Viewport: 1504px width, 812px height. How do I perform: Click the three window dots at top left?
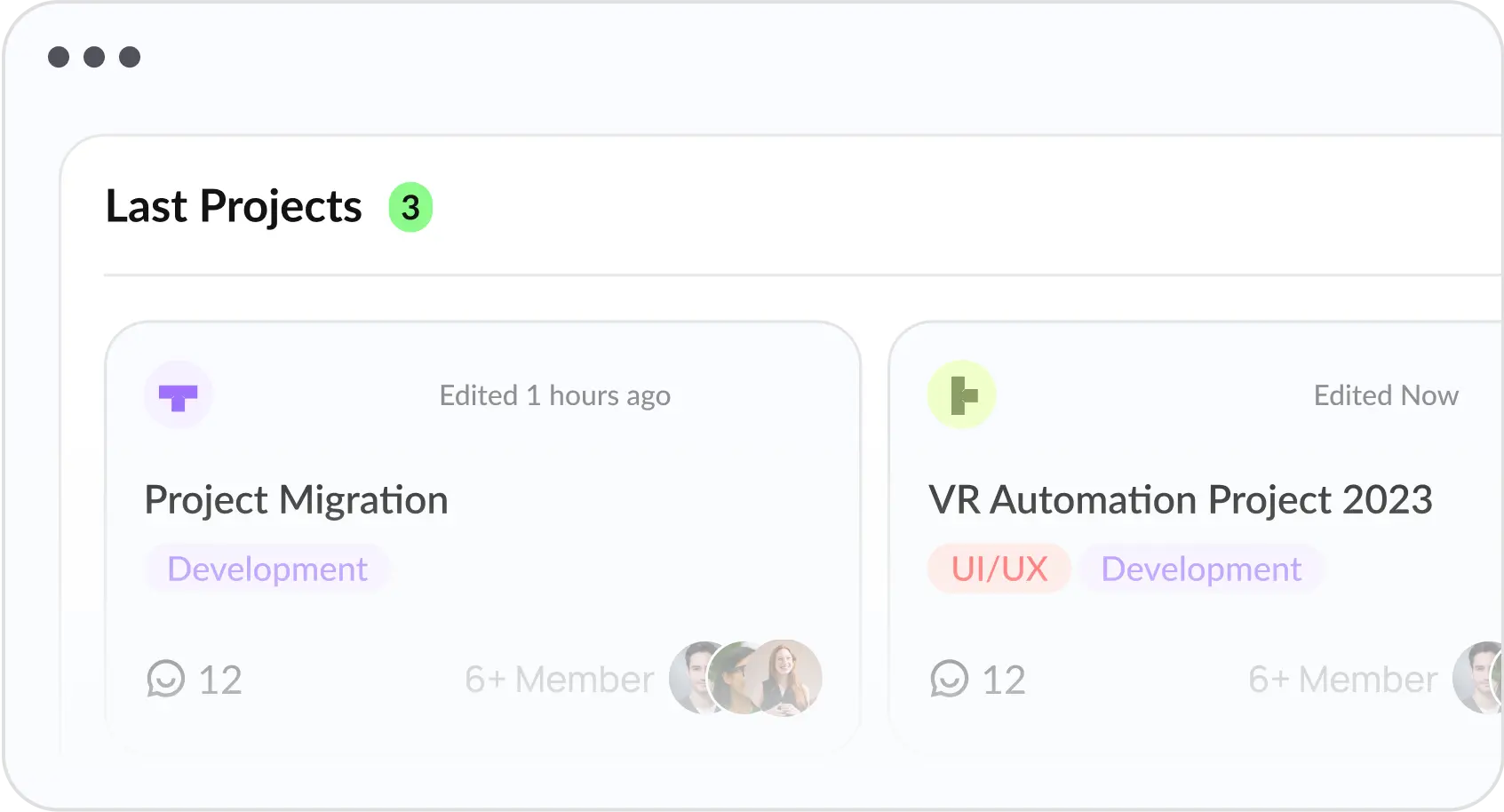[95, 56]
